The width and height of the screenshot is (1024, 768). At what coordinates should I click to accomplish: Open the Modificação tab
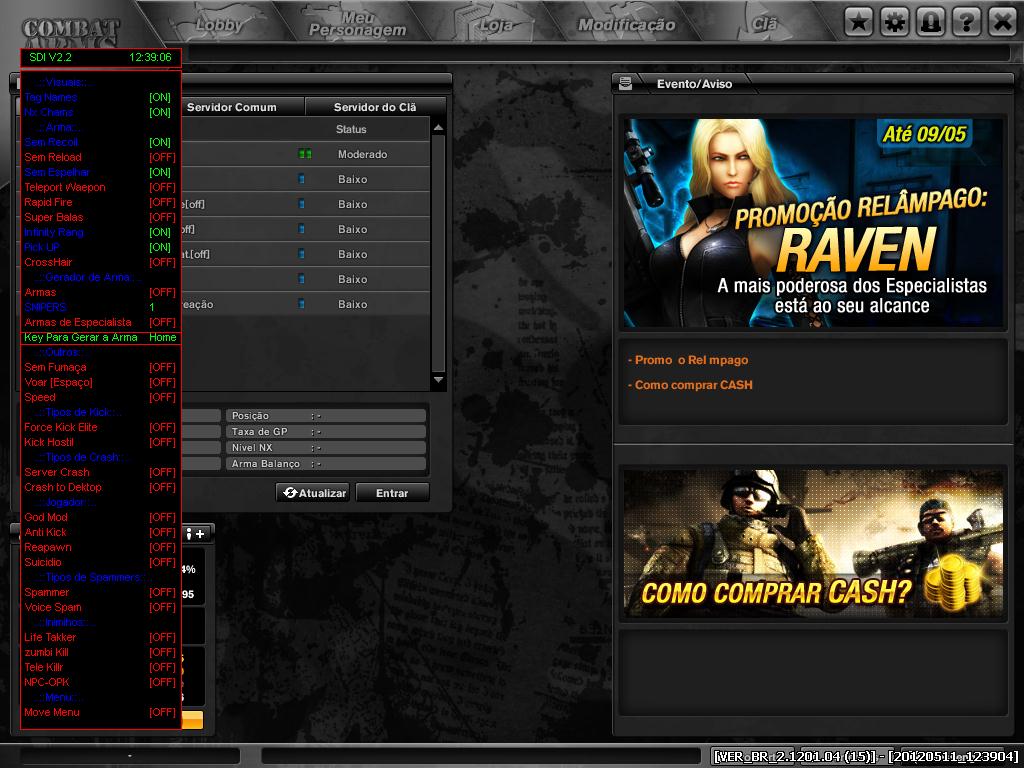coord(626,25)
